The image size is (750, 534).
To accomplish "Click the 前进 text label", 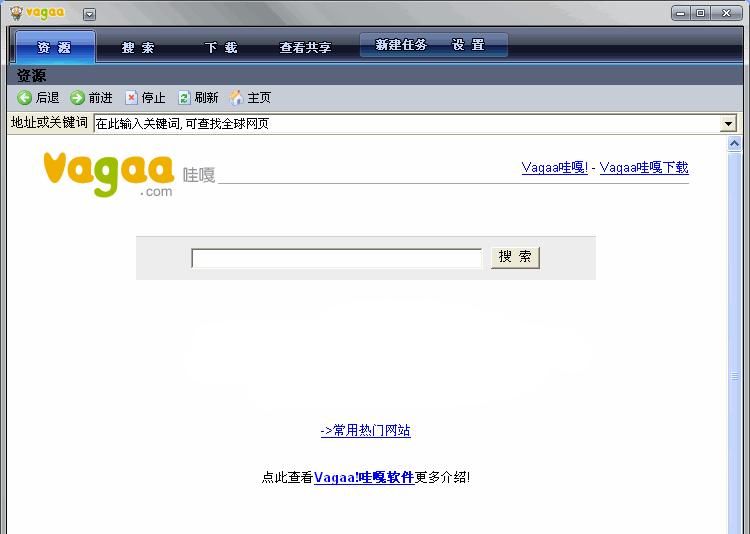I will point(100,98).
